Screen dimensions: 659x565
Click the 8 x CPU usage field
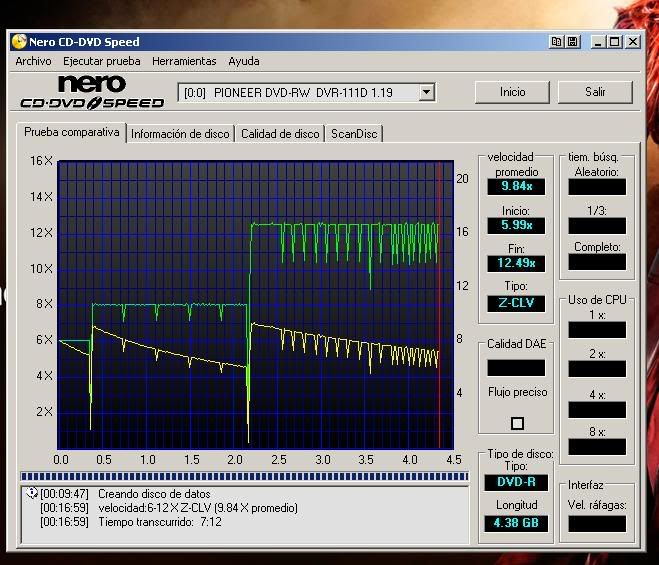point(597,447)
